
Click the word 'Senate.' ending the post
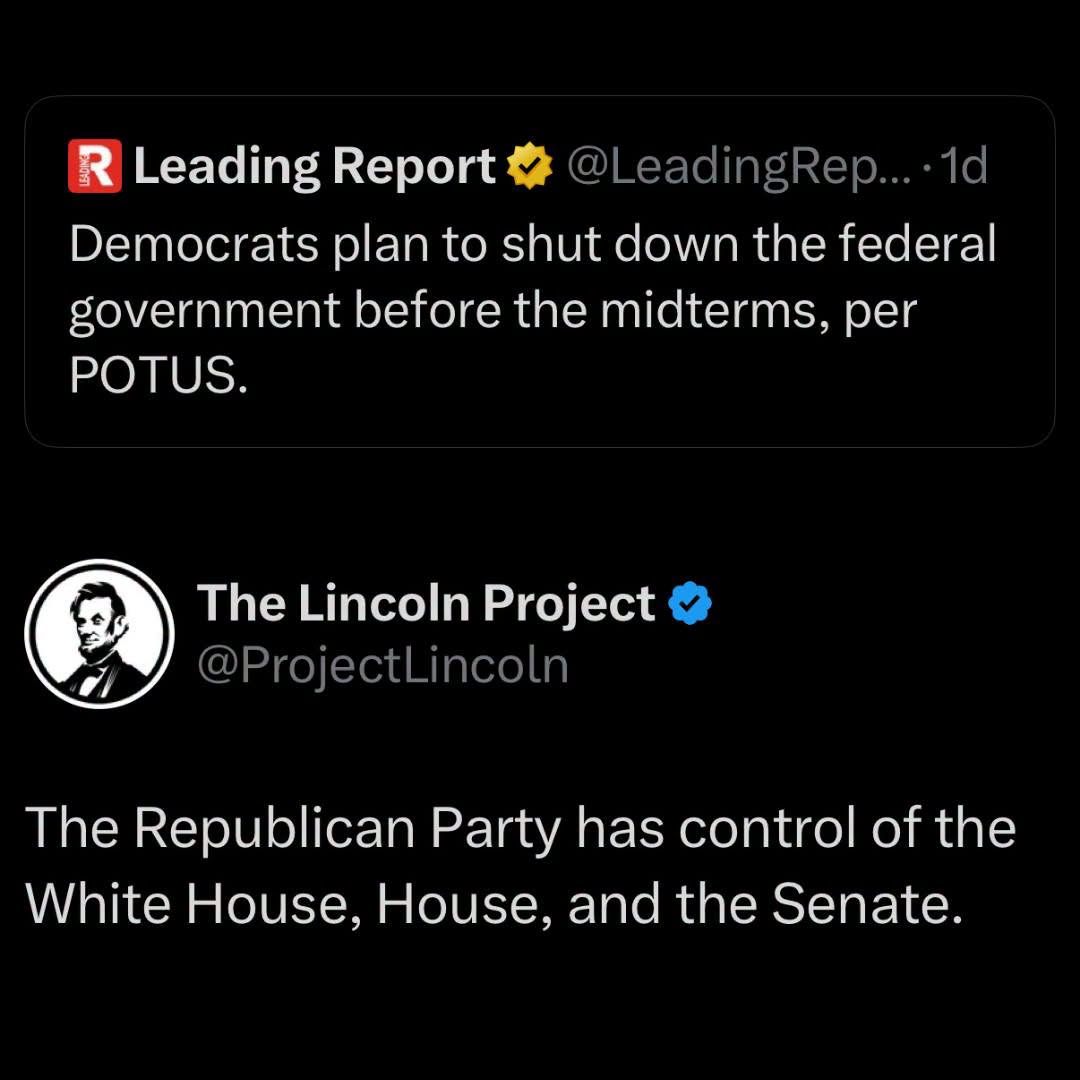(866, 903)
